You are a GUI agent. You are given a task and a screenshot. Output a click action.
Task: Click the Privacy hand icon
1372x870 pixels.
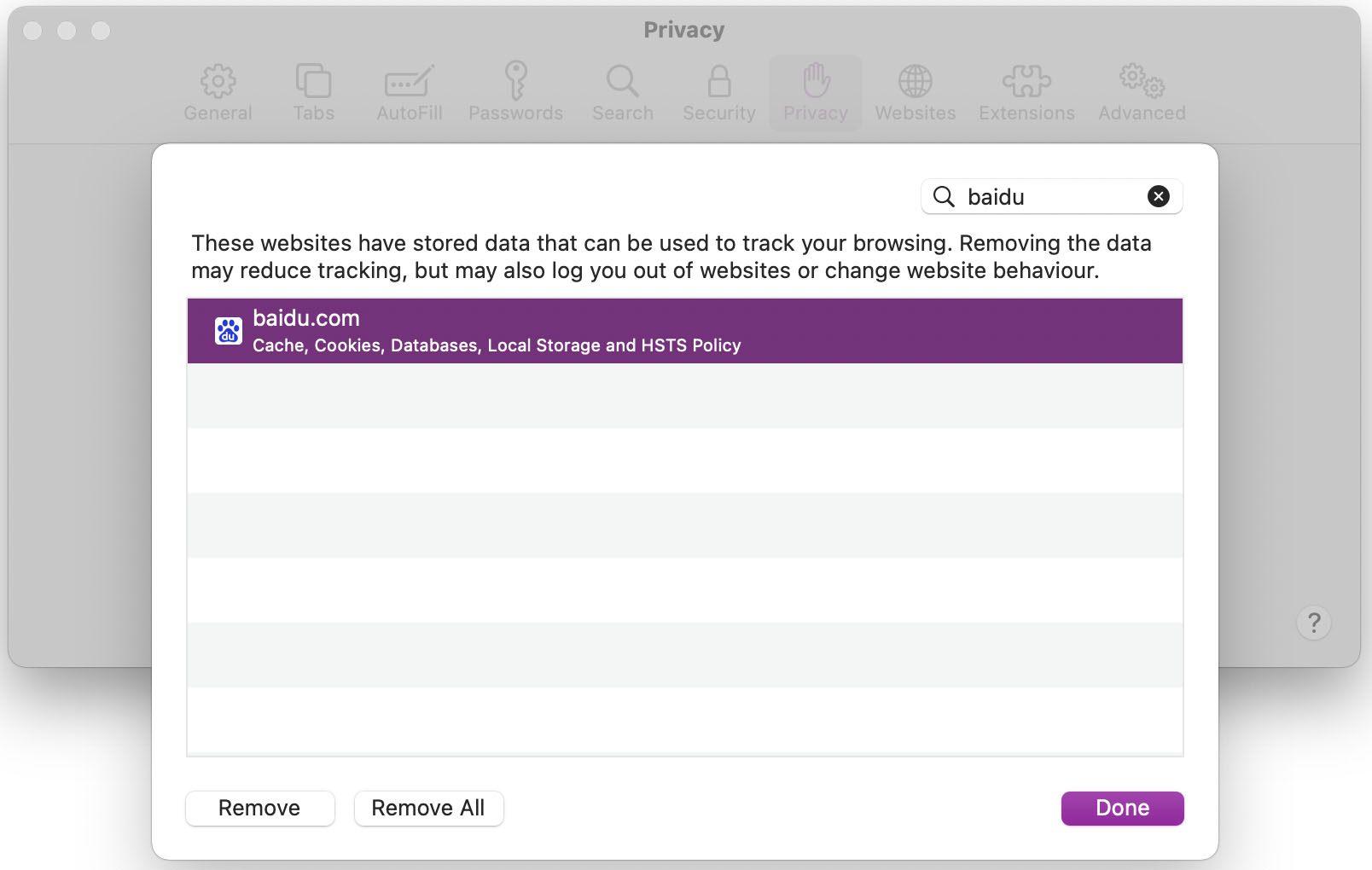point(816,82)
